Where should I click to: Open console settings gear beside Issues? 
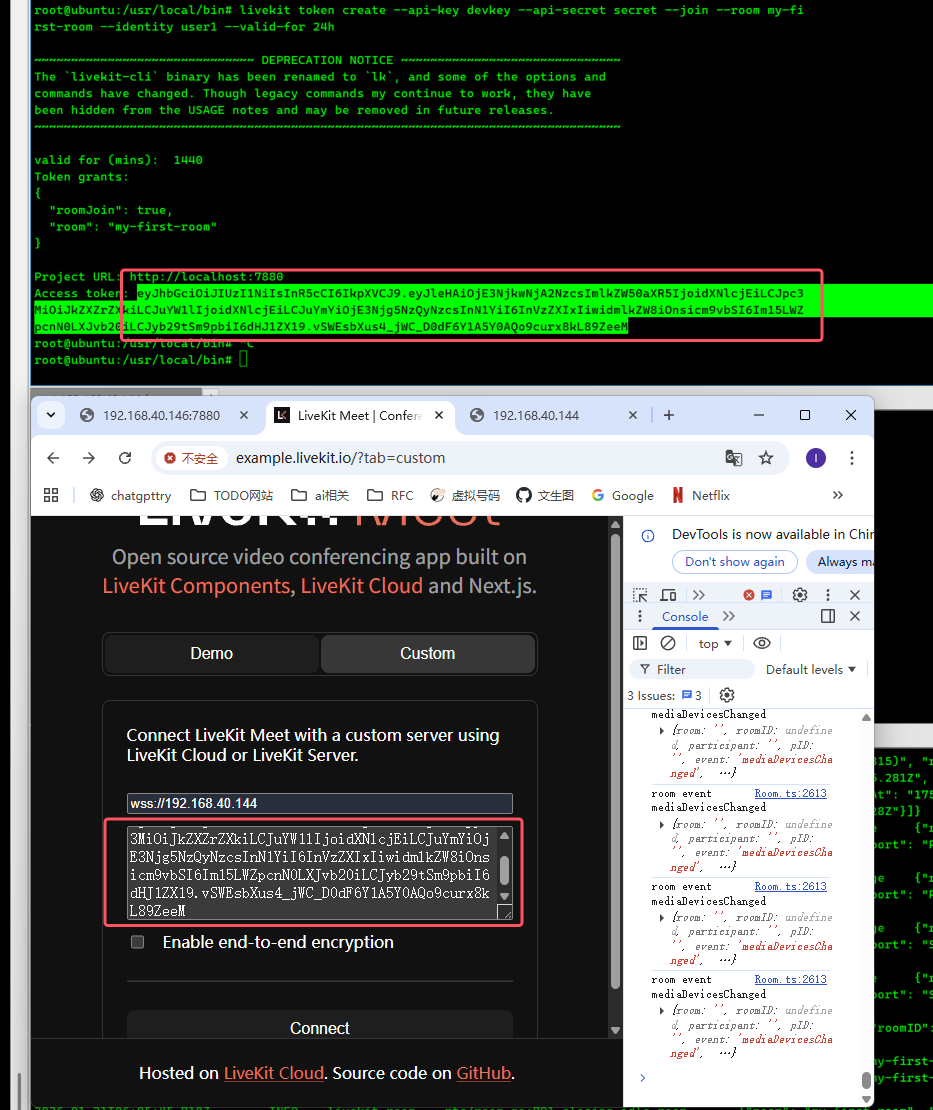pos(727,696)
